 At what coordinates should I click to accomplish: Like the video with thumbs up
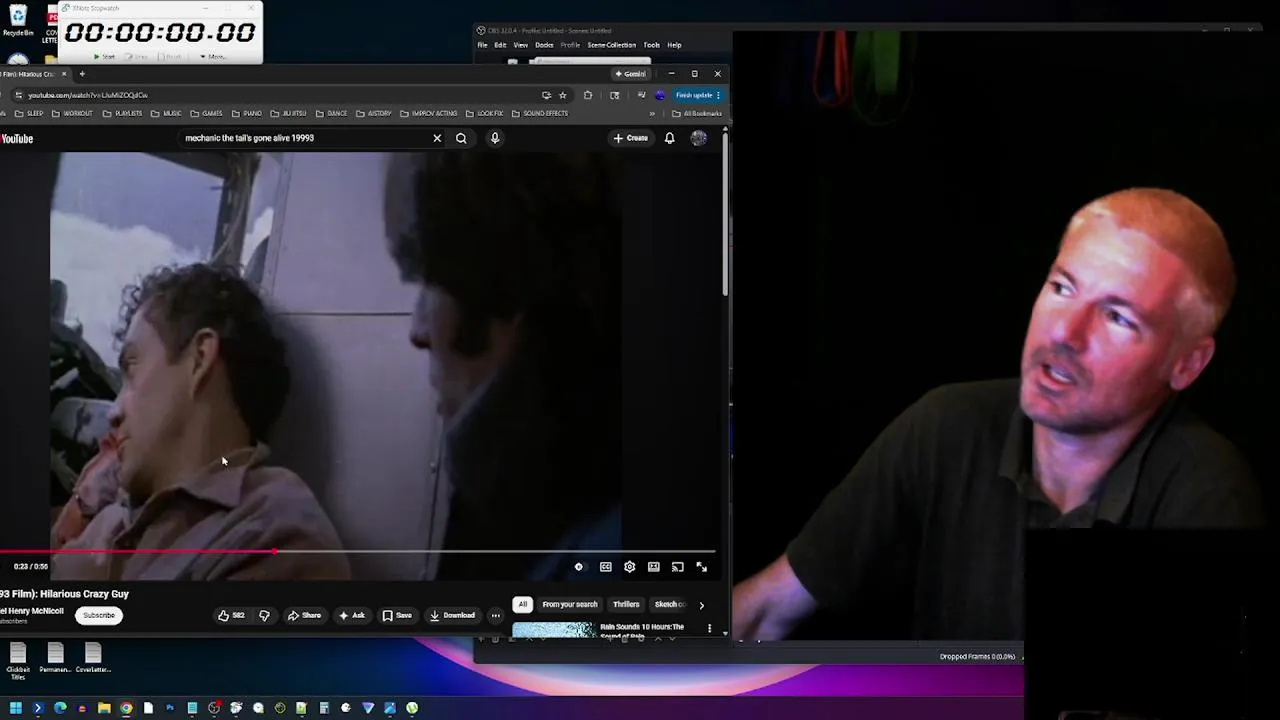click(x=231, y=615)
